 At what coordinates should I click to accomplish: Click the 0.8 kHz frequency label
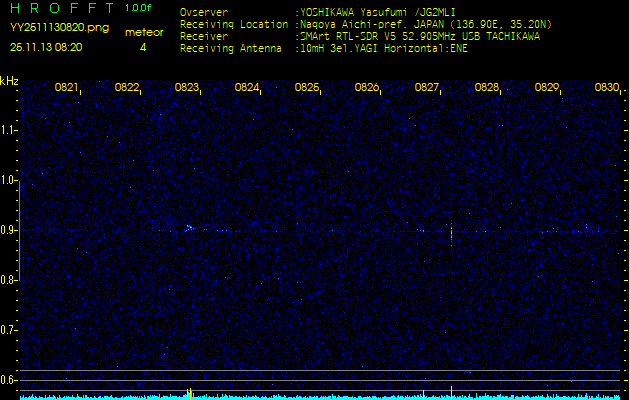pyautogui.click(x=8, y=280)
